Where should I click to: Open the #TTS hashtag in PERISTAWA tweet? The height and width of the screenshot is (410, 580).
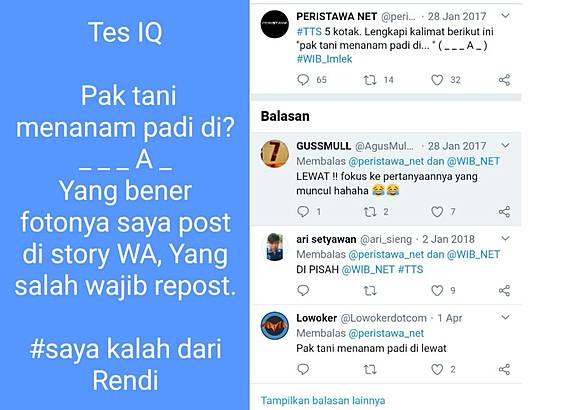click(309, 31)
